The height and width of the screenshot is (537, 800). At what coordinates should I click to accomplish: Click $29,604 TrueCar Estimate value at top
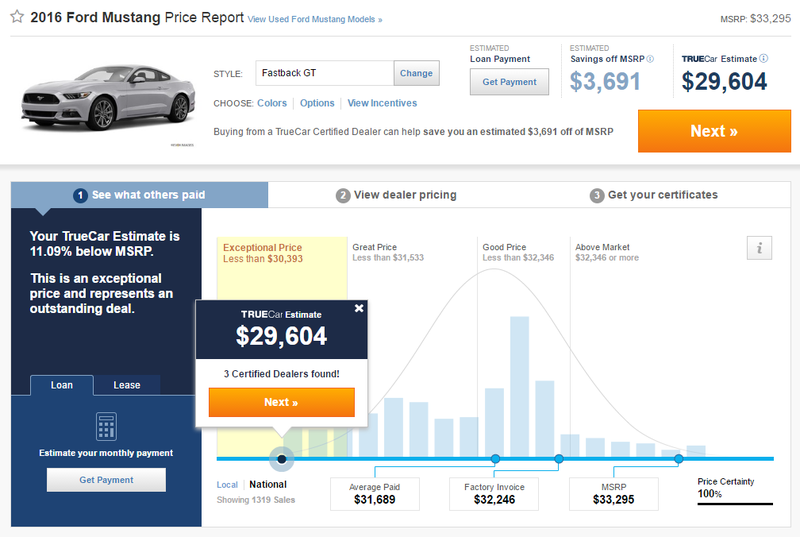click(724, 82)
